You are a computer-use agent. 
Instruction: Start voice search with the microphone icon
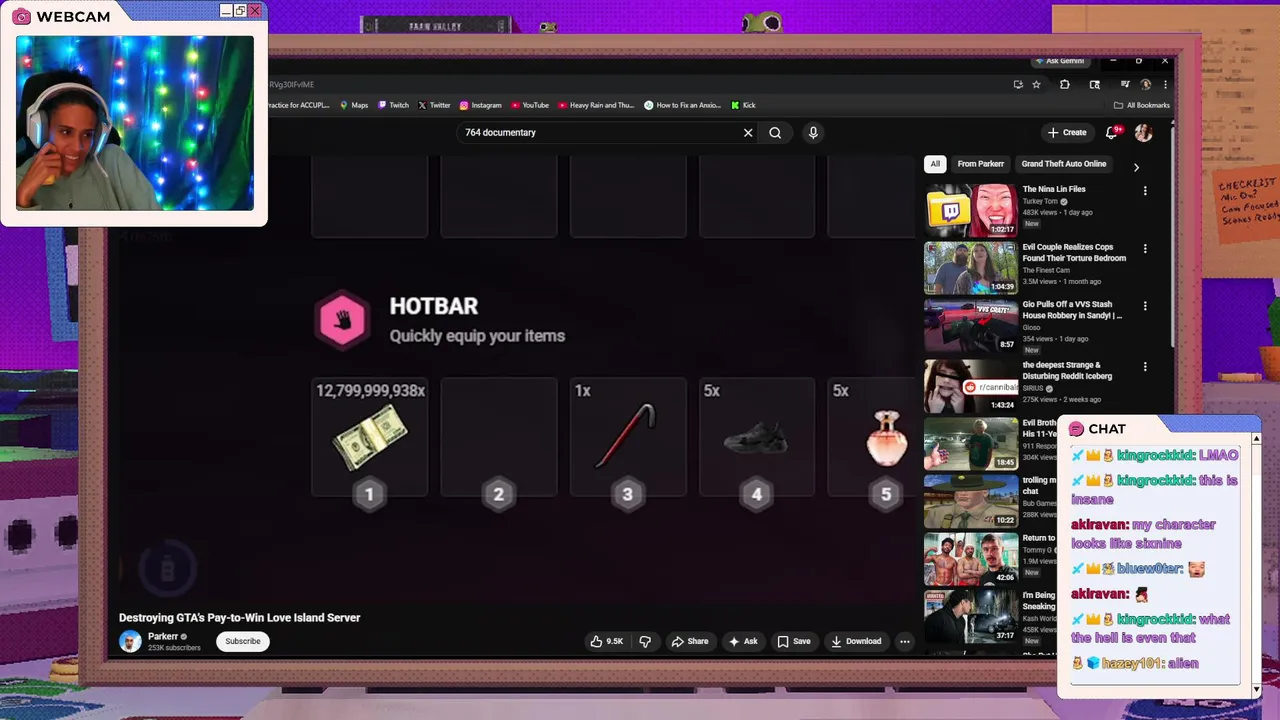click(x=813, y=132)
